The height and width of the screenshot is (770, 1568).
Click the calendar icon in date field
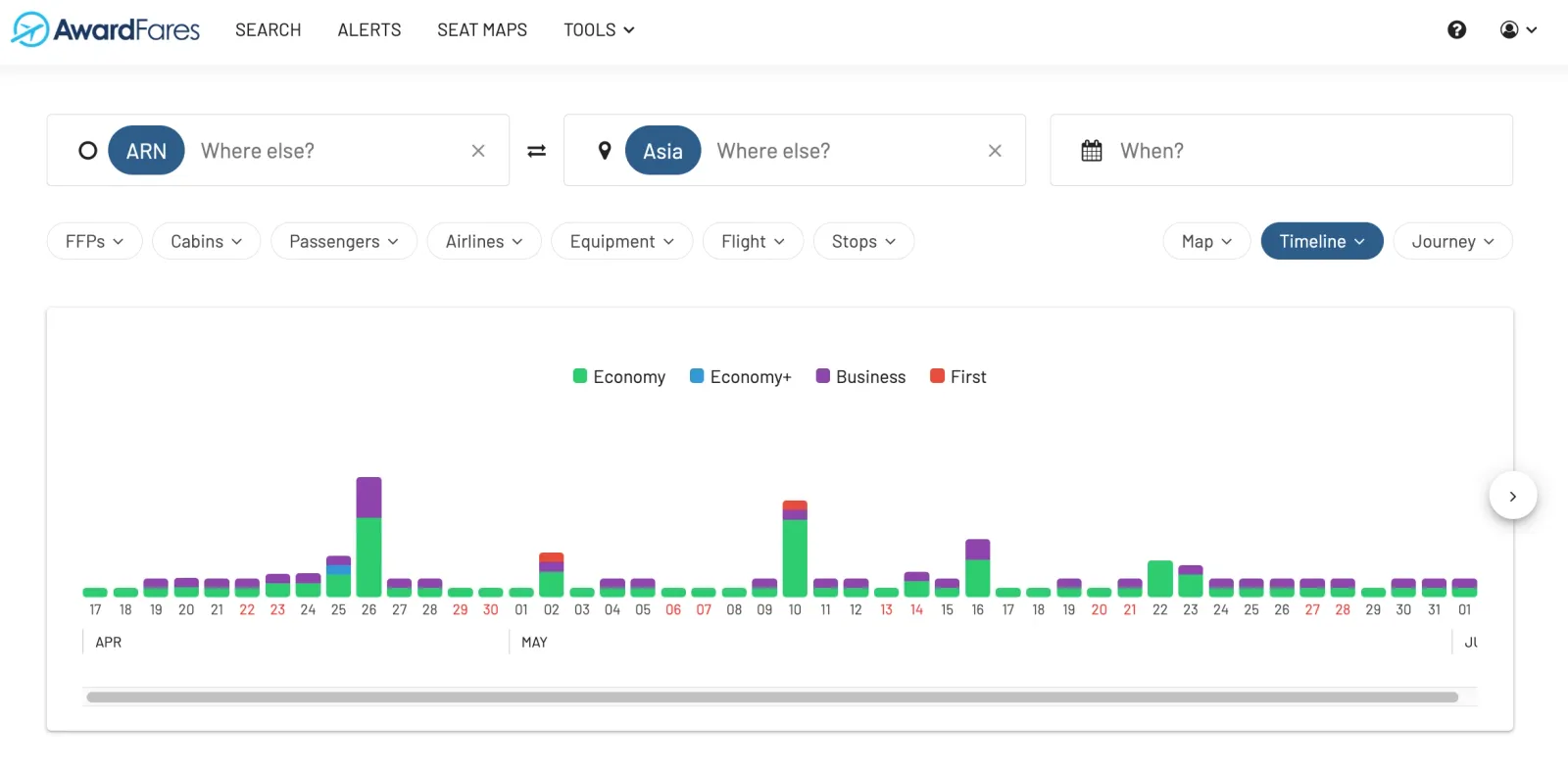coord(1091,151)
